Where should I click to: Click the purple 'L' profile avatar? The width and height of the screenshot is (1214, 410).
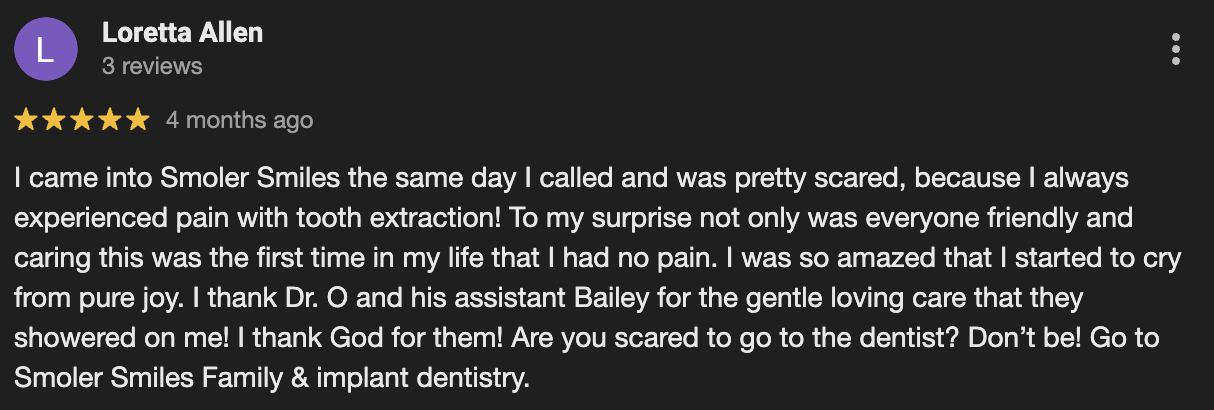point(45,49)
